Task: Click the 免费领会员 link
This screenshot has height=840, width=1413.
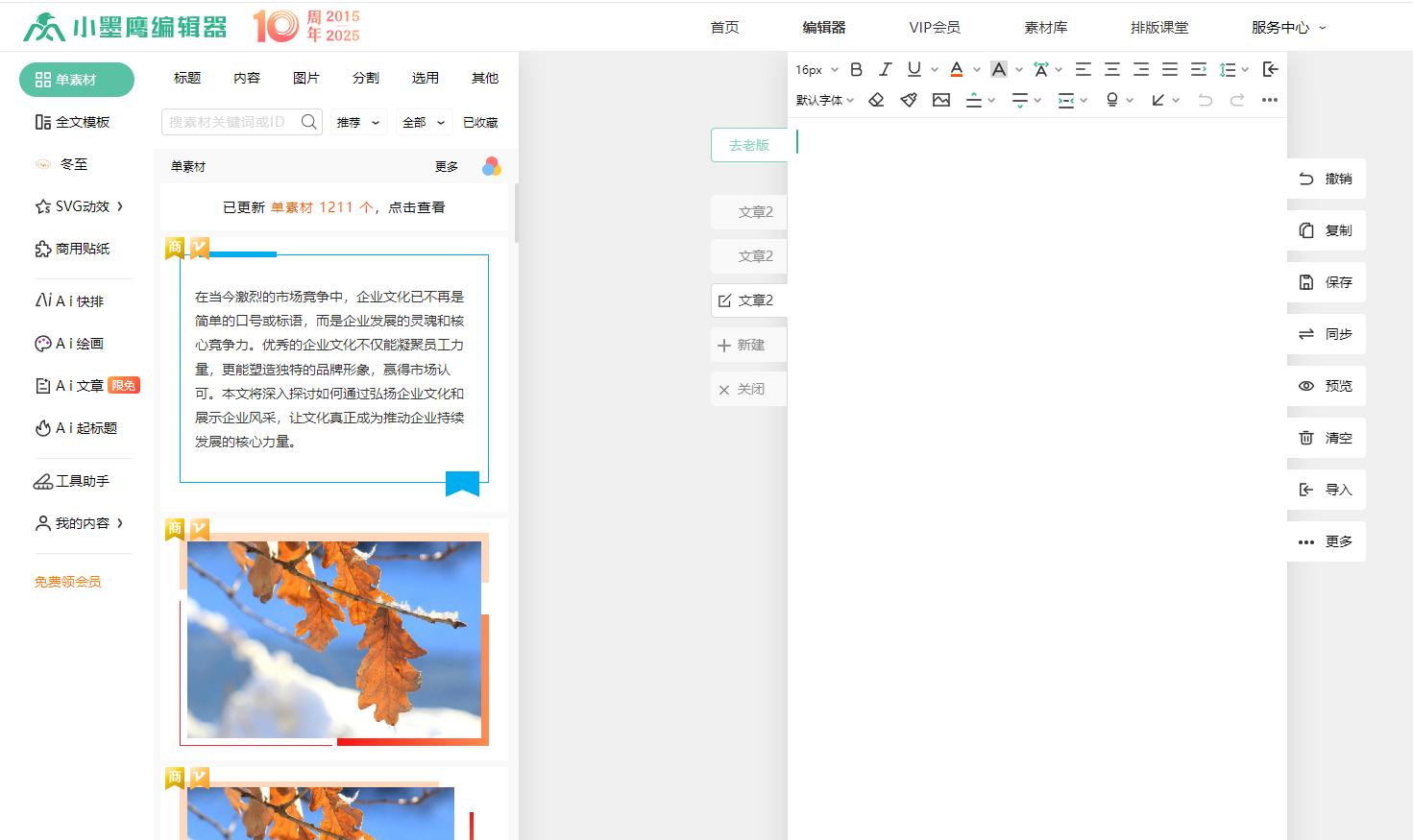Action: coord(67,582)
